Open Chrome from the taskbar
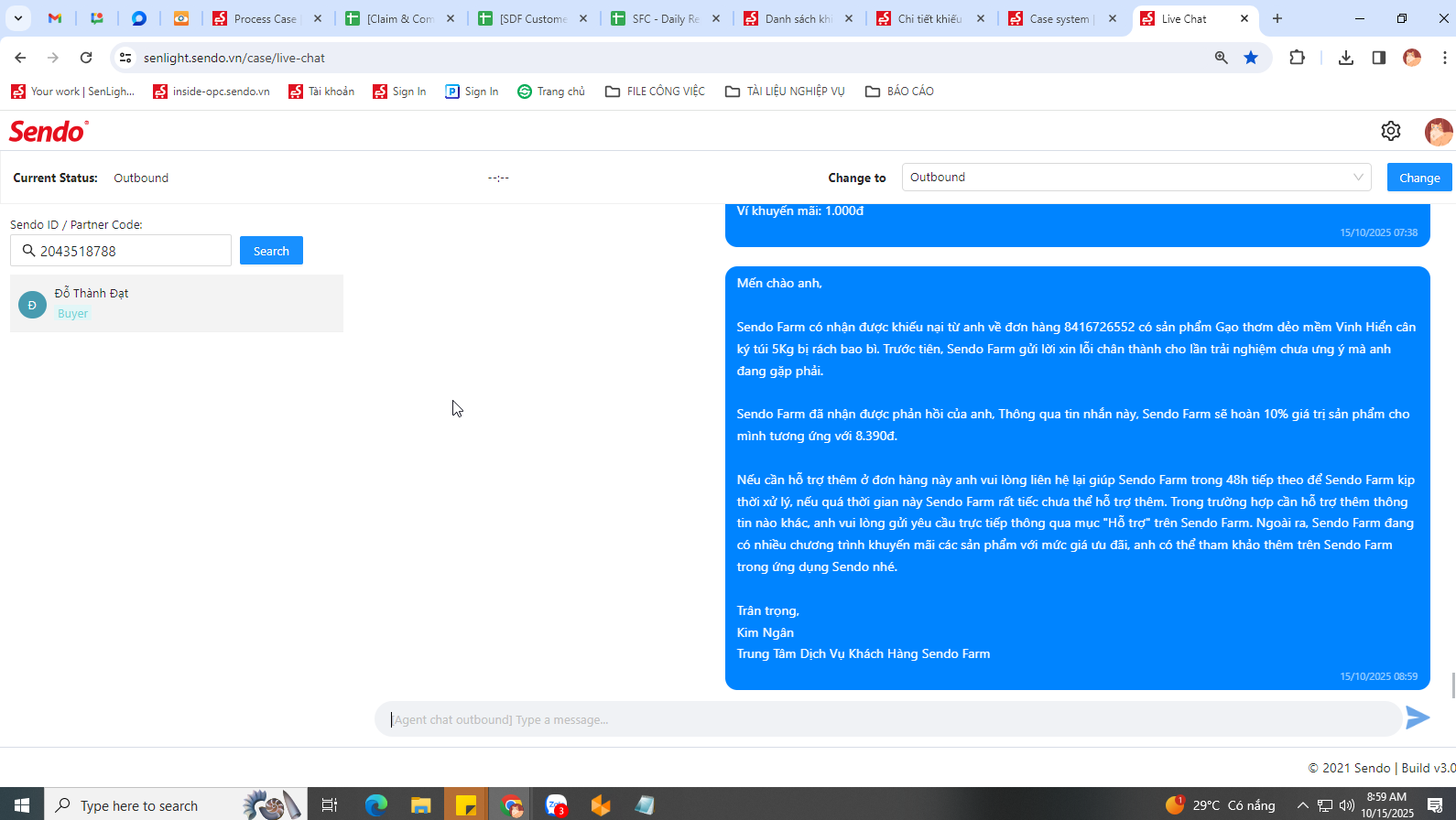1456x820 pixels. [x=511, y=805]
